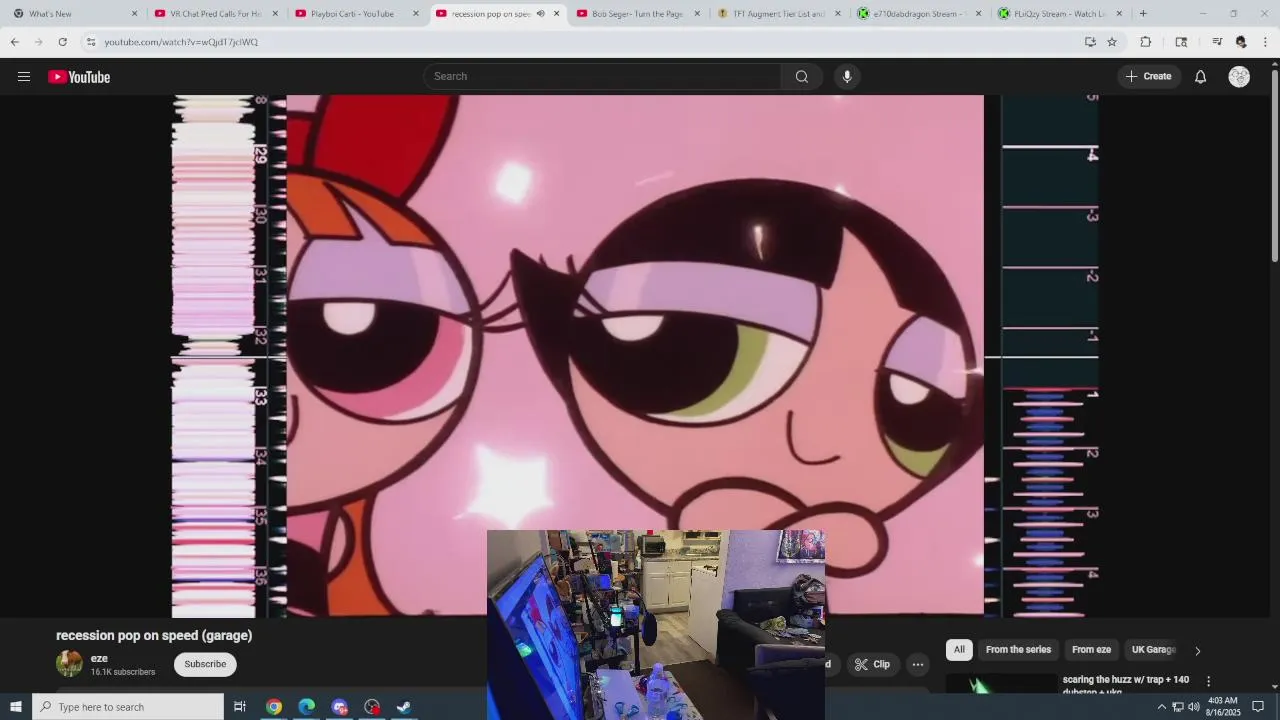Switch to e710dabdragon Stream tab

click(x=919, y=14)
